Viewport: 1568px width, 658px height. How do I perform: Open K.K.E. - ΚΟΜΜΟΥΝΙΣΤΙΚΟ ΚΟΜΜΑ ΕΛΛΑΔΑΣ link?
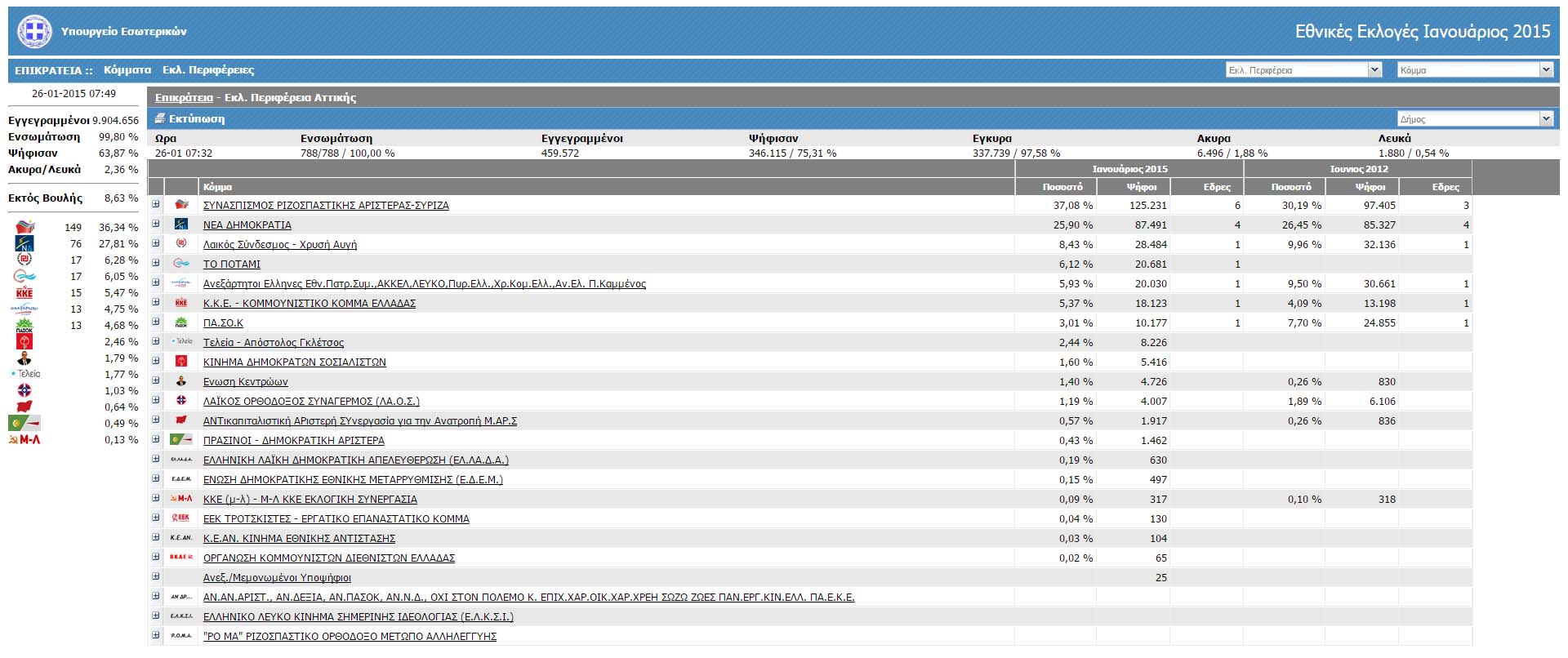[x=310, y=304]
